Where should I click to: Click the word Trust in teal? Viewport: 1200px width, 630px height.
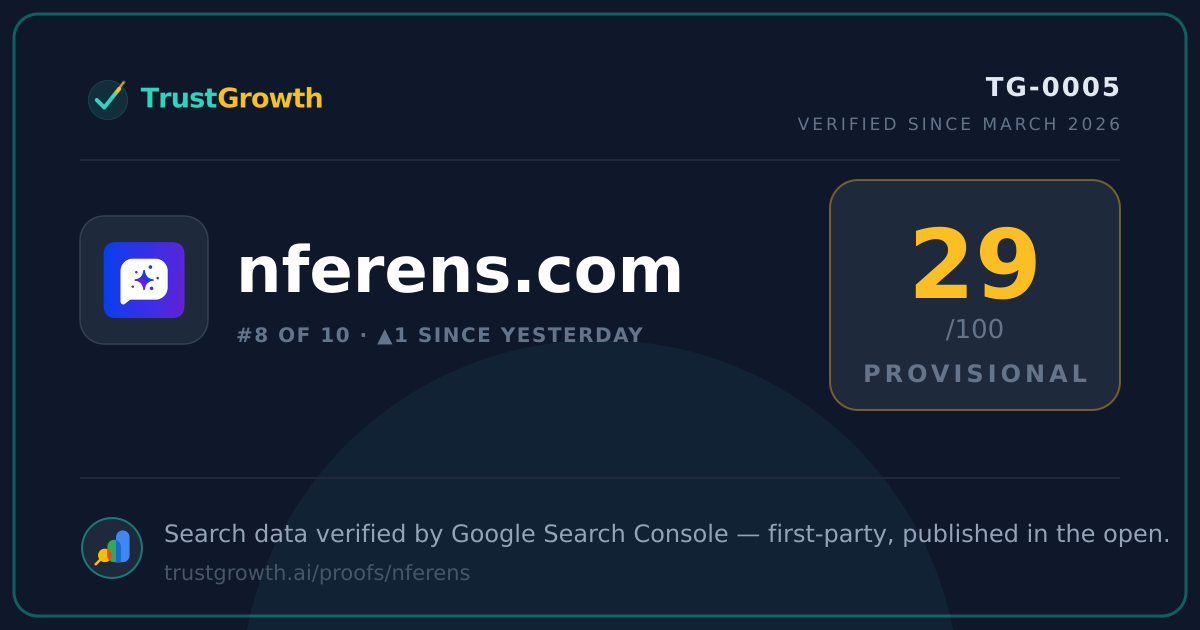179,99
